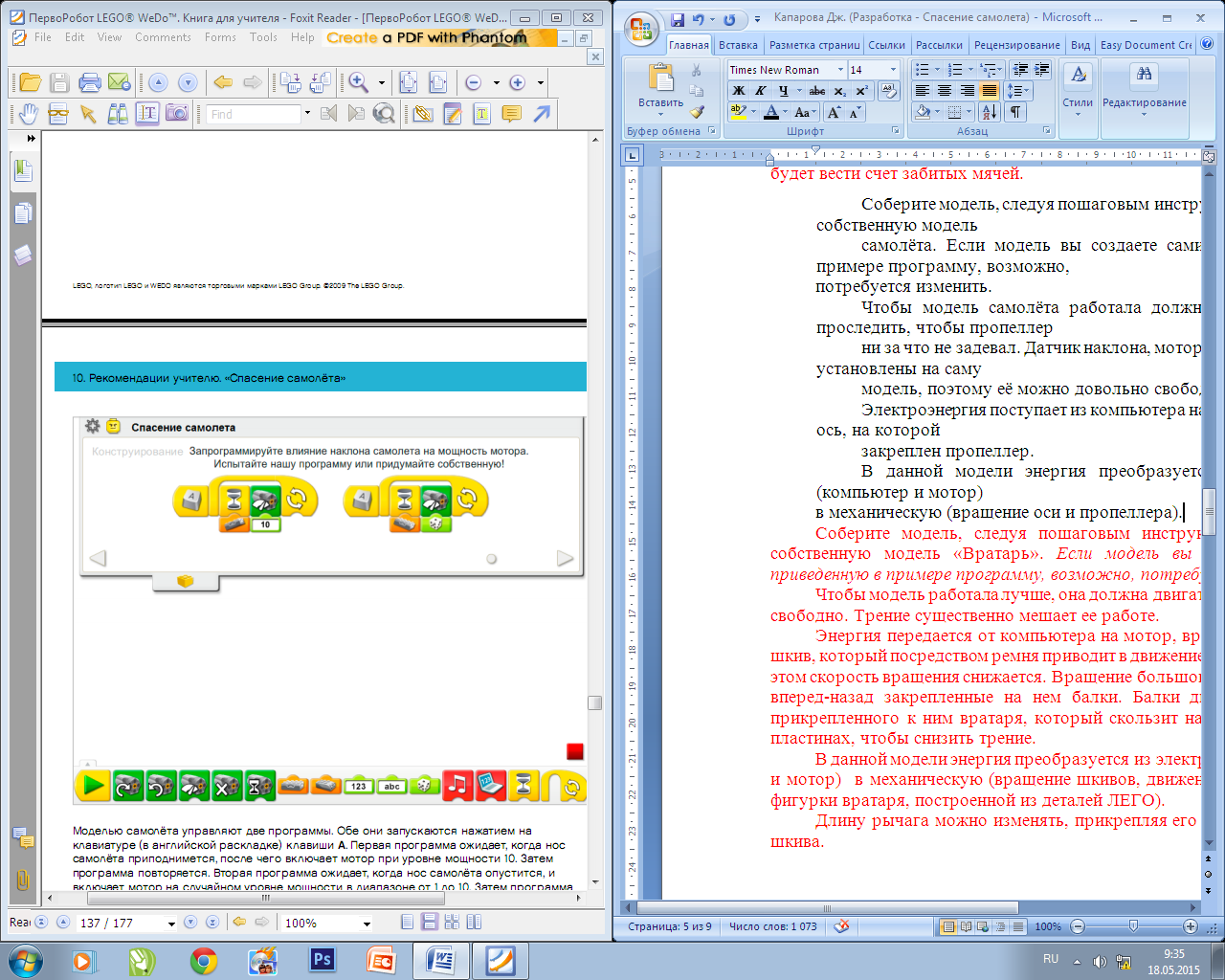The width and height of the screenshot is (1225, 980).
Task: Switch to the Вставка ribbon tab
Action: pyautogui.click(x=738, y=45)
